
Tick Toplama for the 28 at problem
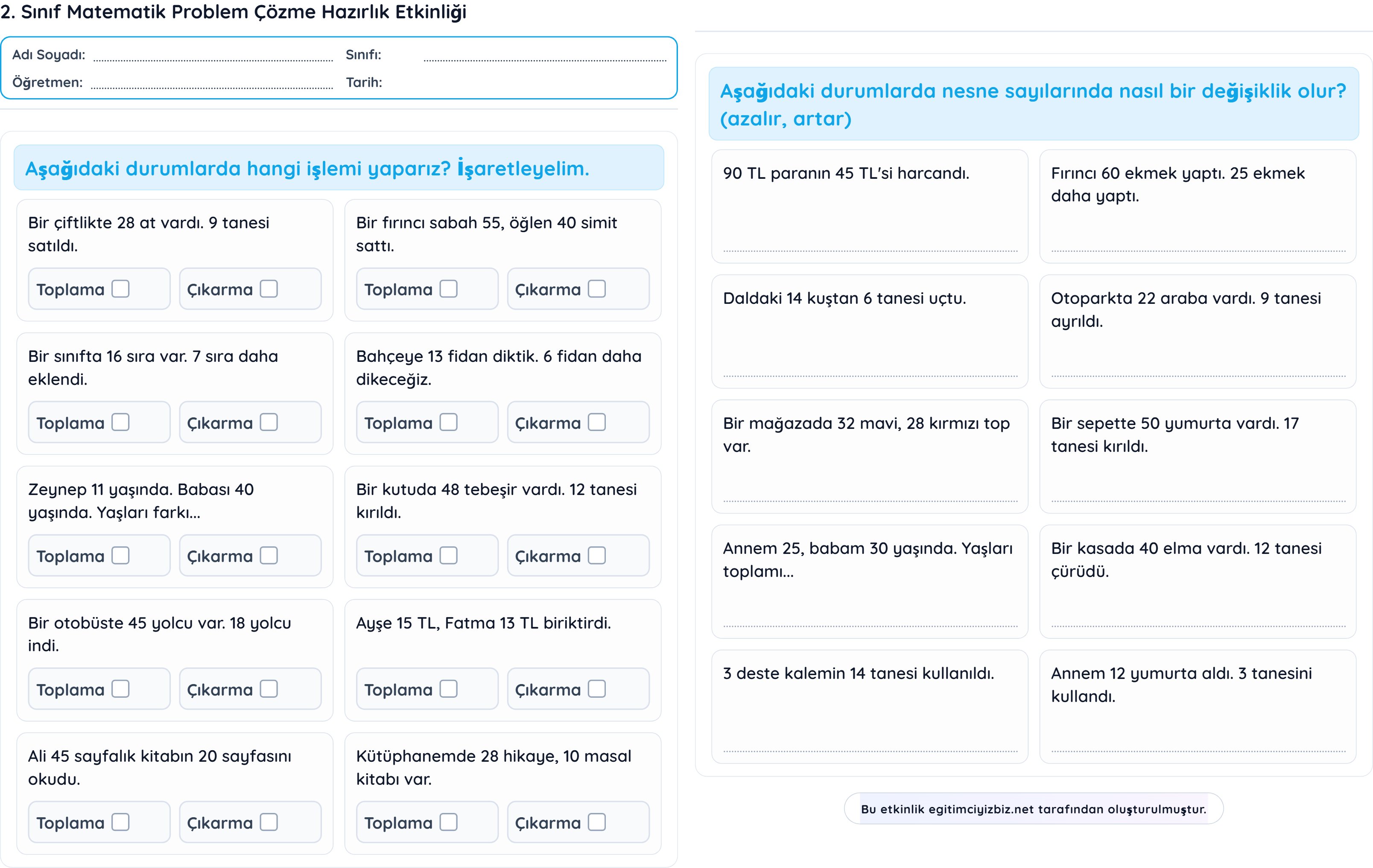coord(120,289)
